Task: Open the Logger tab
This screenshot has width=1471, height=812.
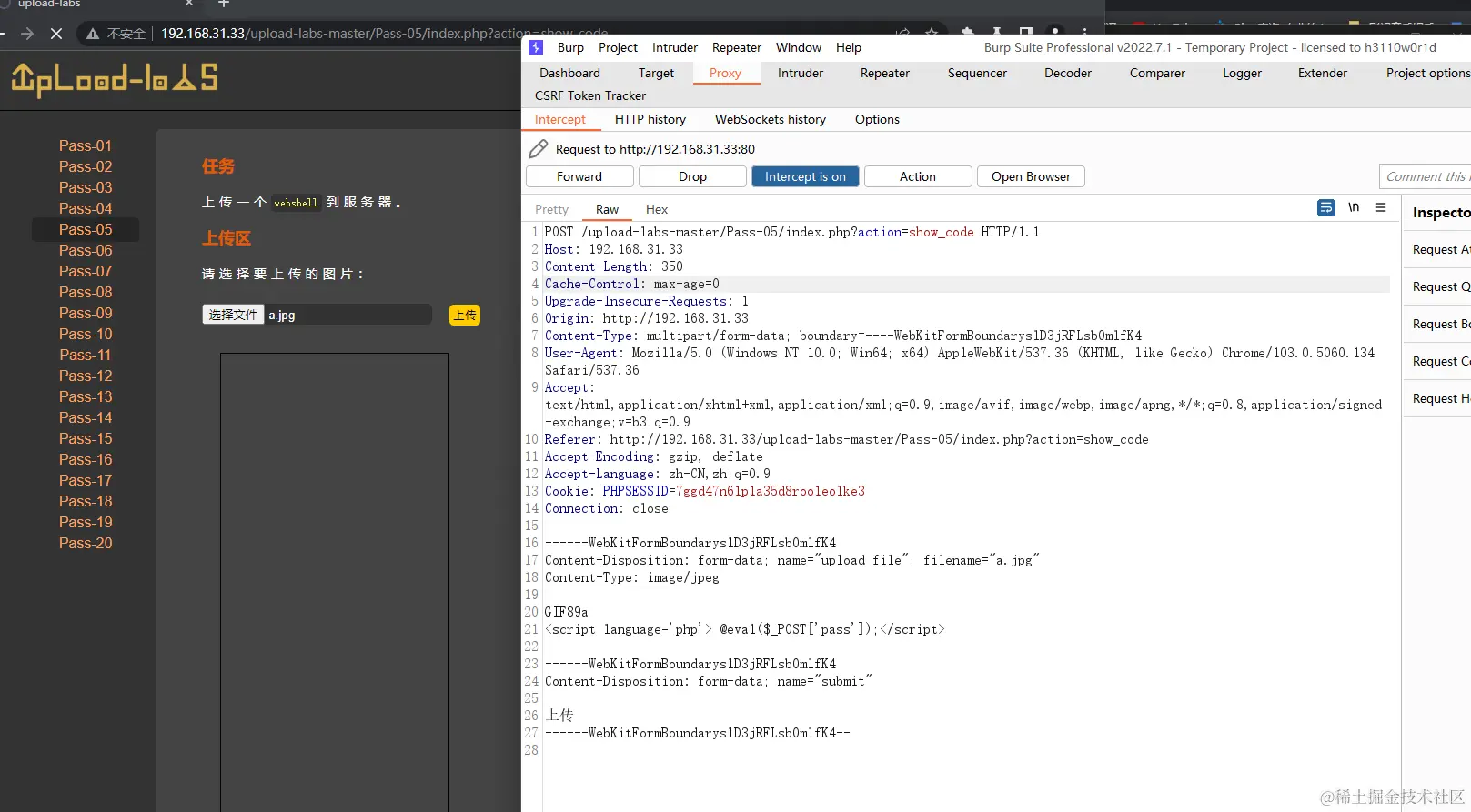Action: [1242, 73]
